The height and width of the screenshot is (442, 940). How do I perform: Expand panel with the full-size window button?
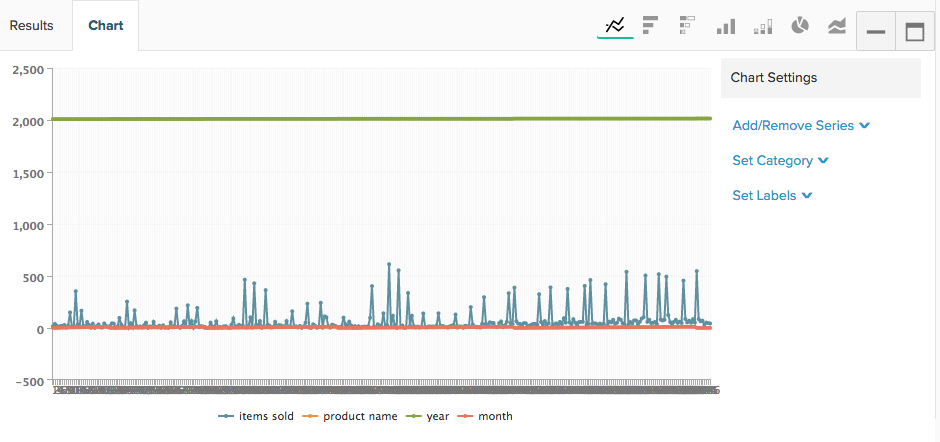tap(914, 31)
